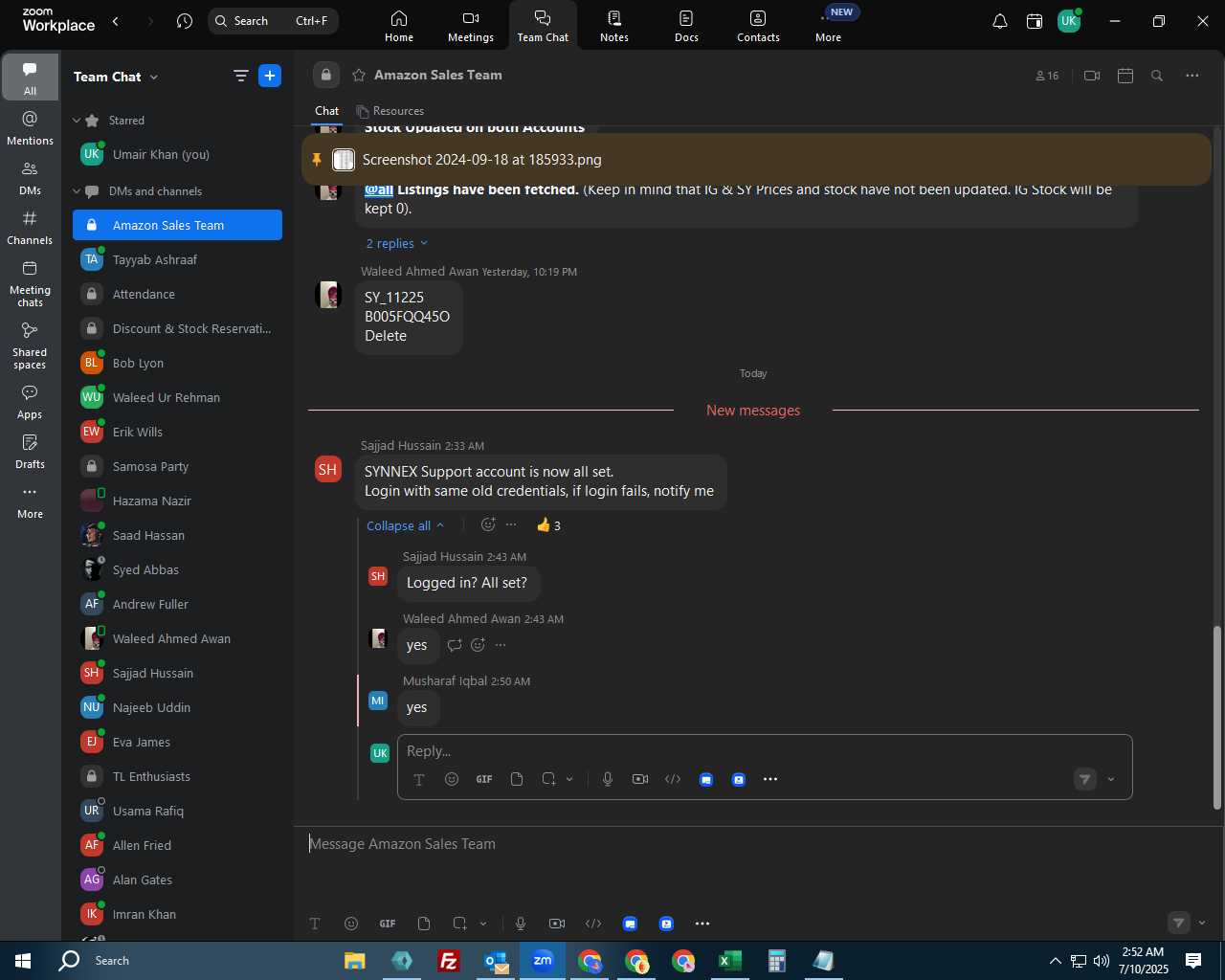Start a video meeting with channel
This screenshot has width=1225, height=980.
tap(1092, 76)
